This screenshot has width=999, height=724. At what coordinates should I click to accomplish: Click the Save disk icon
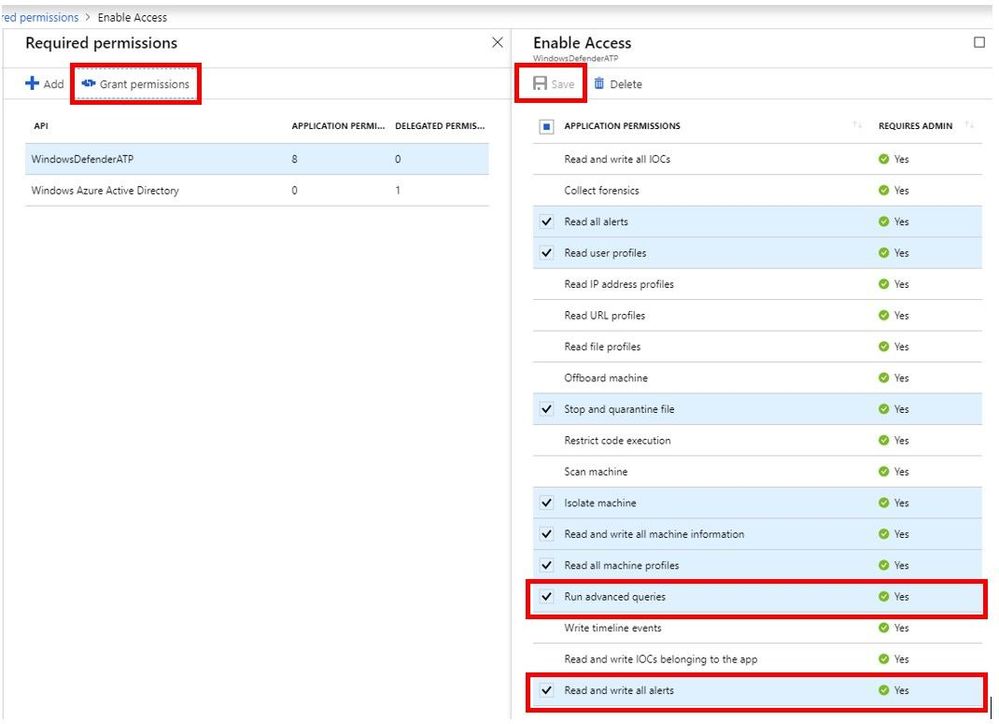coord(540,83)
